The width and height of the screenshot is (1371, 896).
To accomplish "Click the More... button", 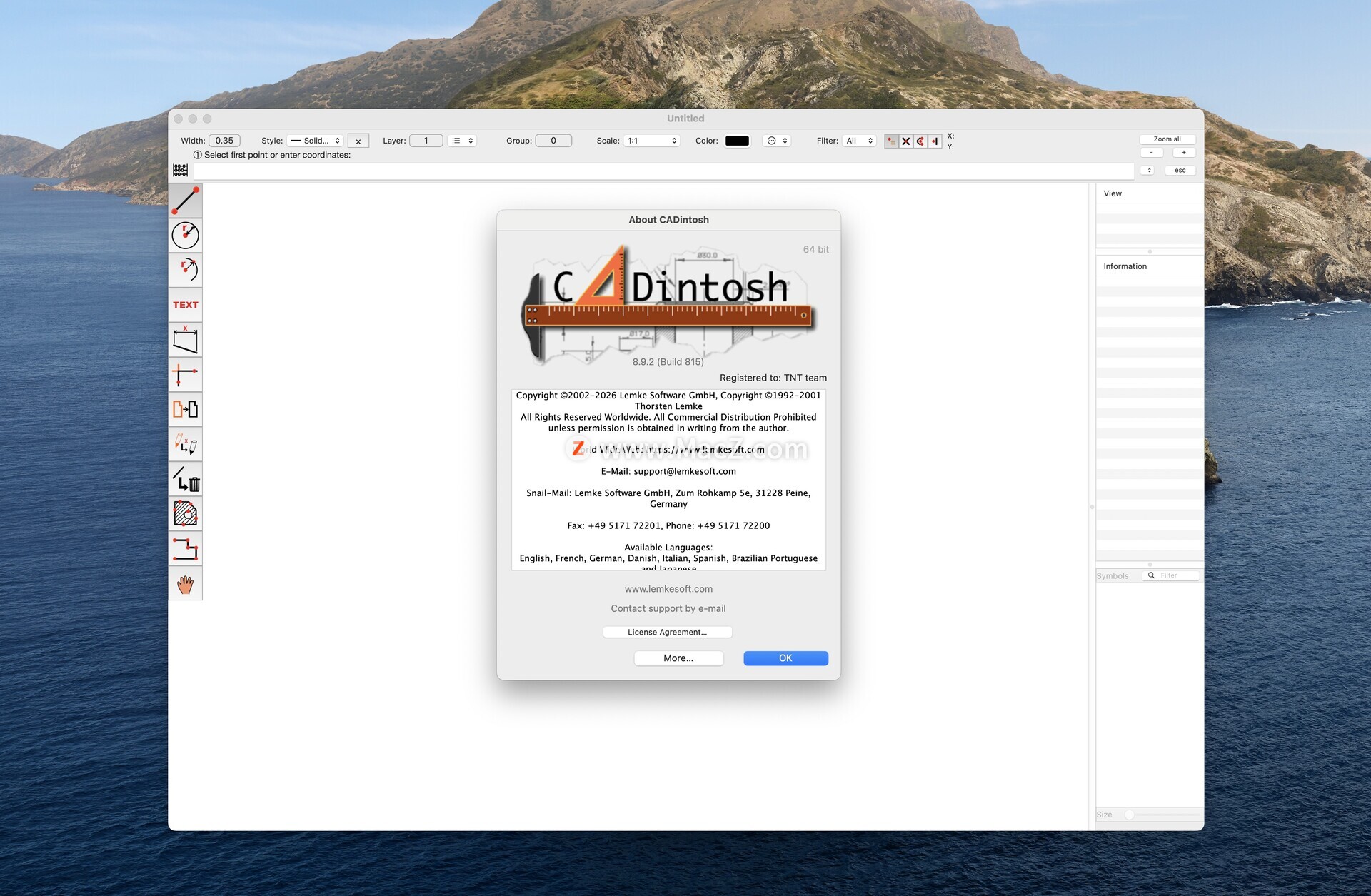I will coord(678,658).
